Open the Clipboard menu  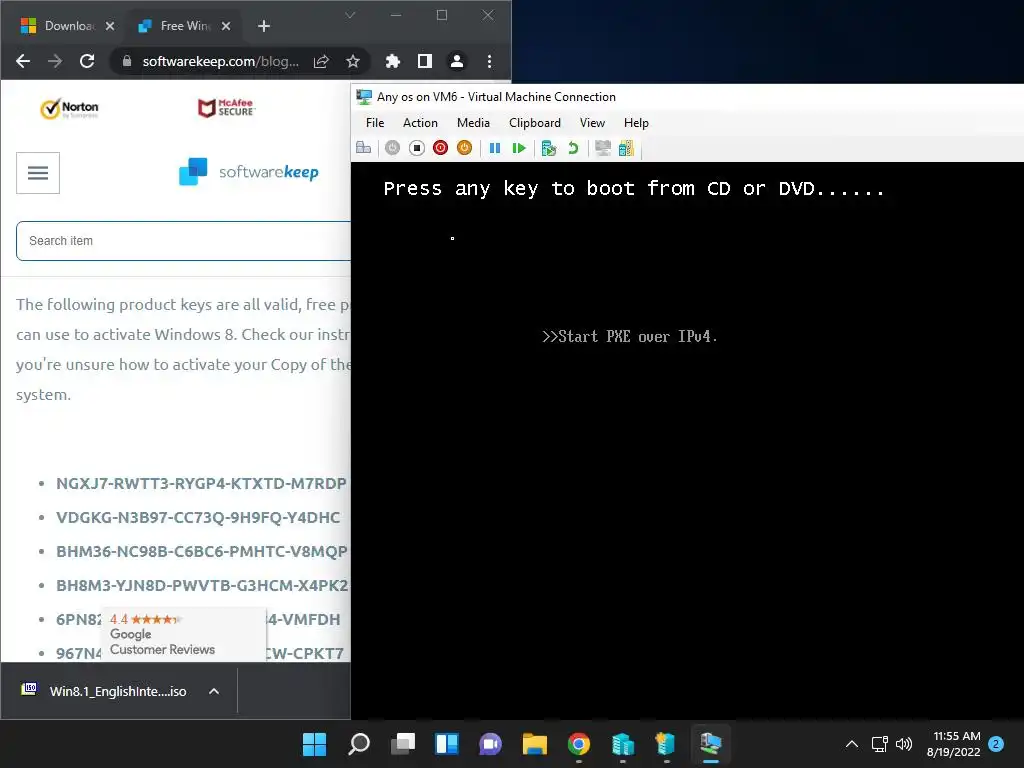pyautogui.click(x=535, y=123)
